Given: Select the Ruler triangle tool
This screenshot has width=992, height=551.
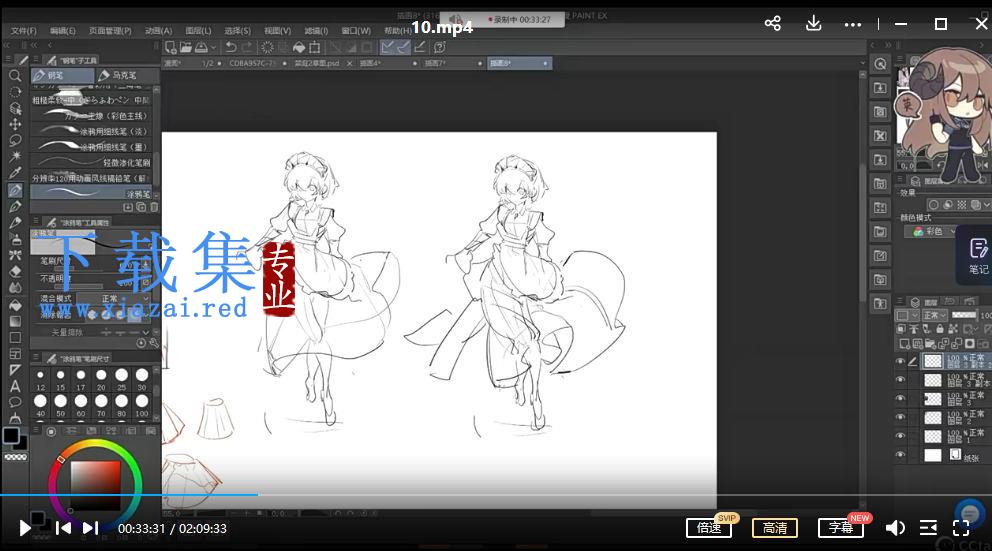Looking at the screenshot, I should pos(15,370).
